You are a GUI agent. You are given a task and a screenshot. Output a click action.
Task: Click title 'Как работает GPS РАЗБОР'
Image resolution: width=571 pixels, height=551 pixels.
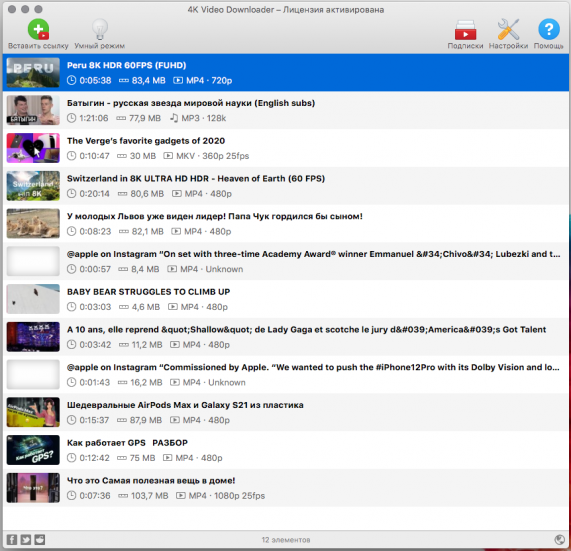[x=127, y=443]
